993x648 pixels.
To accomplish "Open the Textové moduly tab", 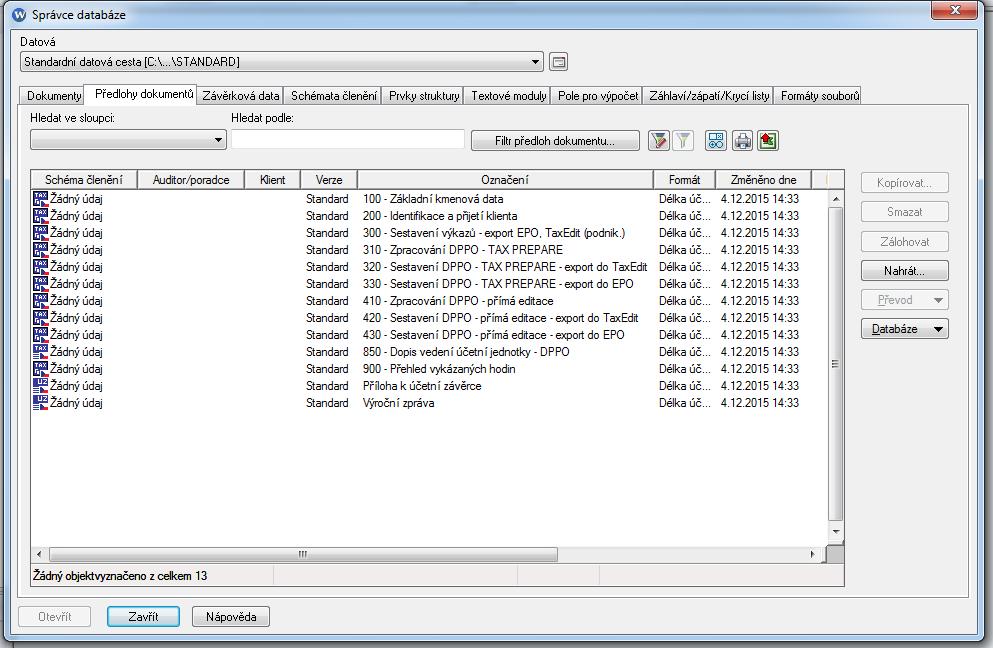I will [x=509, y=96].
